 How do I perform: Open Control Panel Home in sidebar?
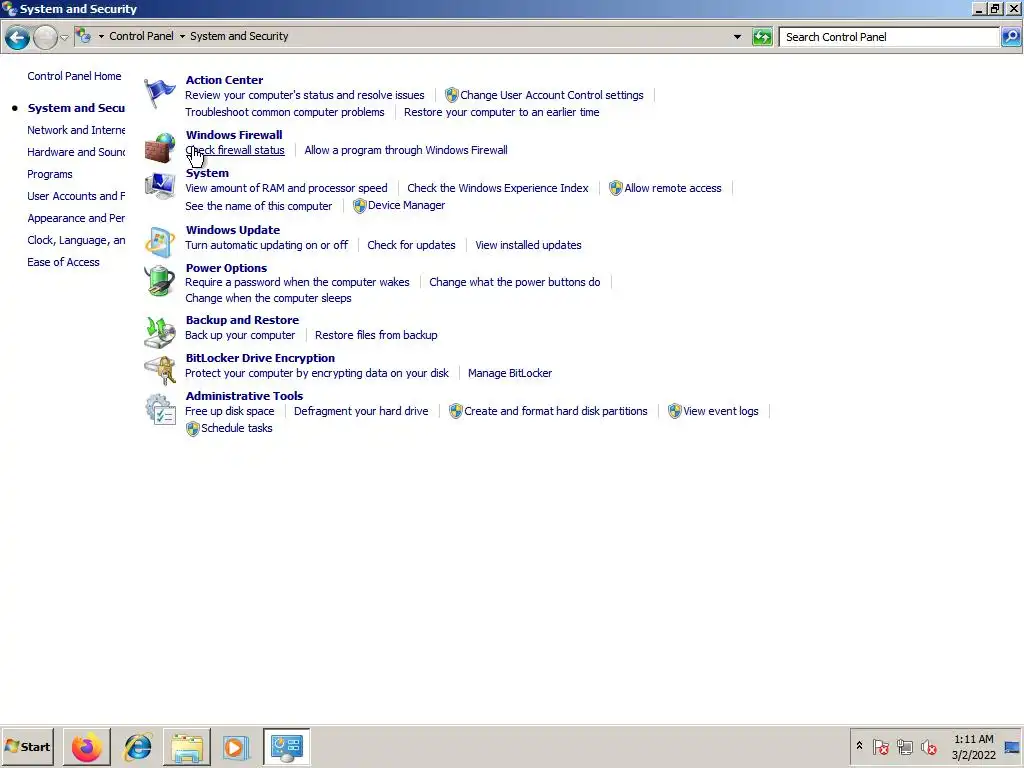pyautogui.click(x=74, y=76)
